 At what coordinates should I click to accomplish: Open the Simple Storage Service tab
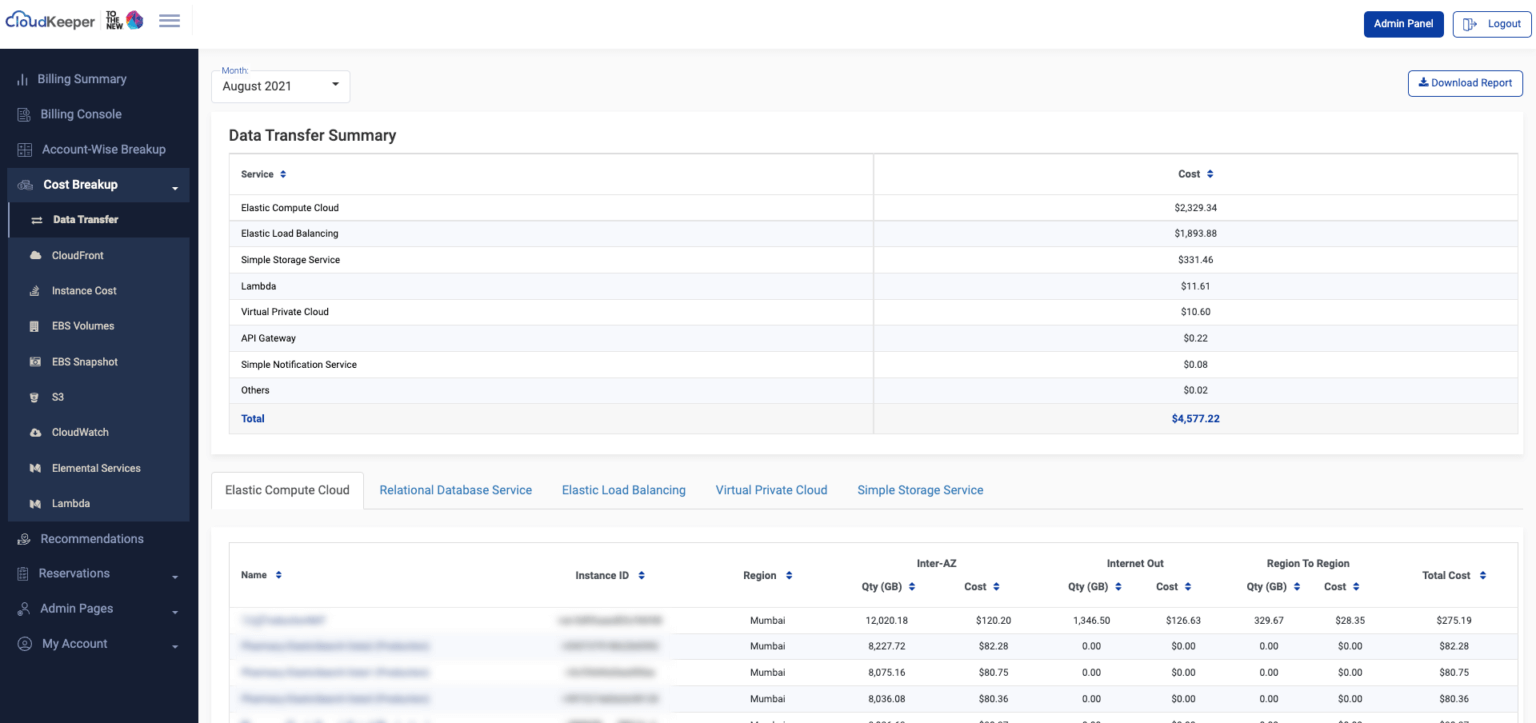pos(919,490)
